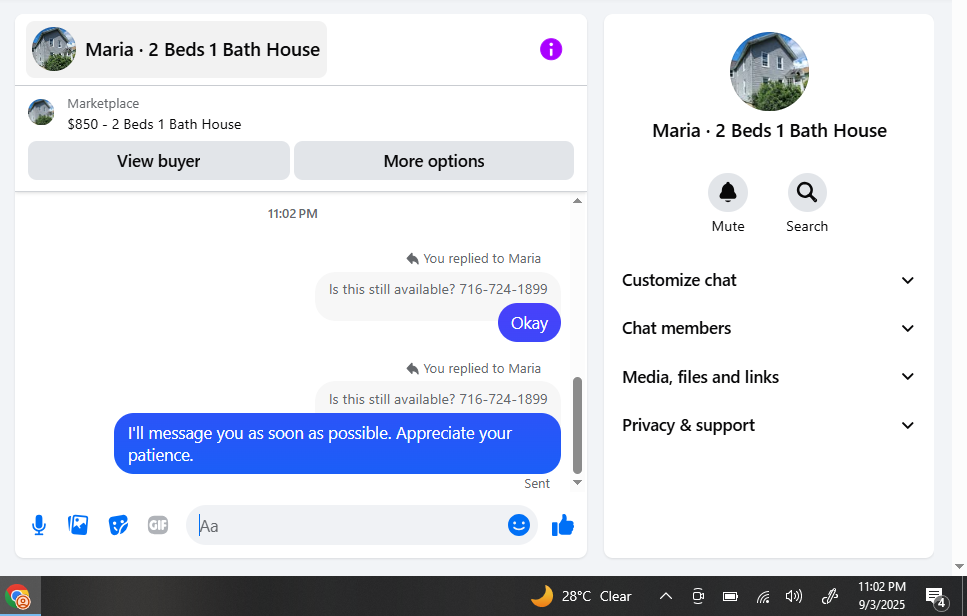Viewport: 967px width, 616px height.
Task: Open conversation information purple icon
Action: click(x=551, y=49)
